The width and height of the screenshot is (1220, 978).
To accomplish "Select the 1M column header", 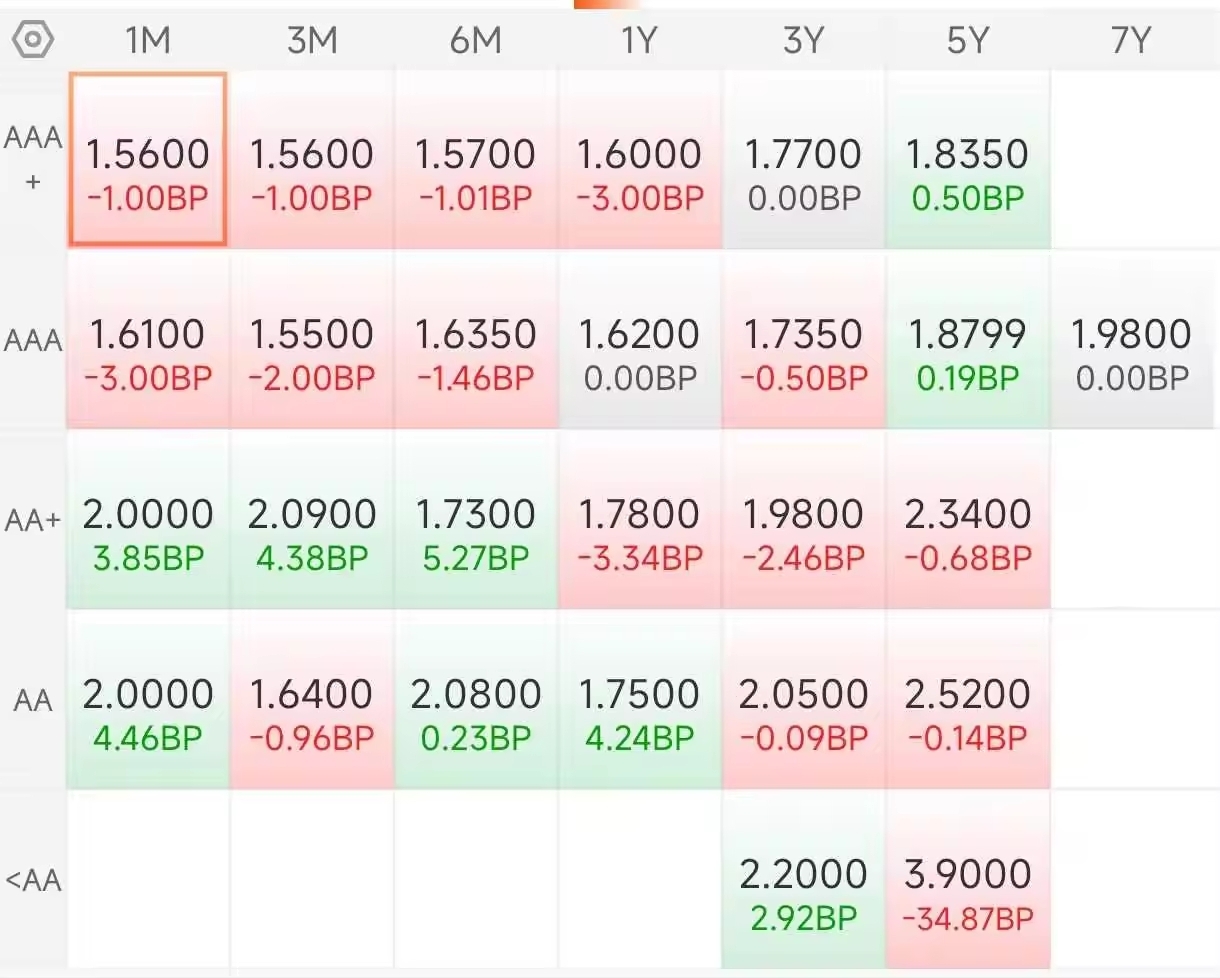I will pos(148,40).
